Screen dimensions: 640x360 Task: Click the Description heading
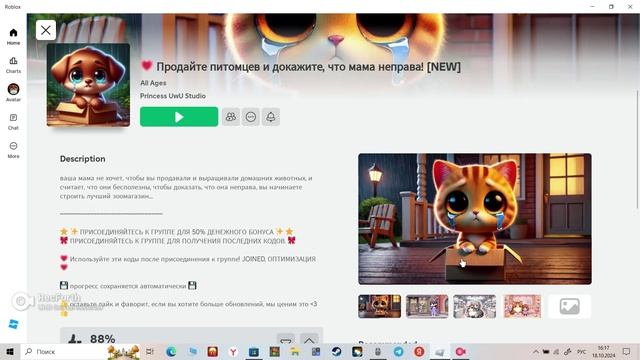pyautogui.click(x=82, y=159)
